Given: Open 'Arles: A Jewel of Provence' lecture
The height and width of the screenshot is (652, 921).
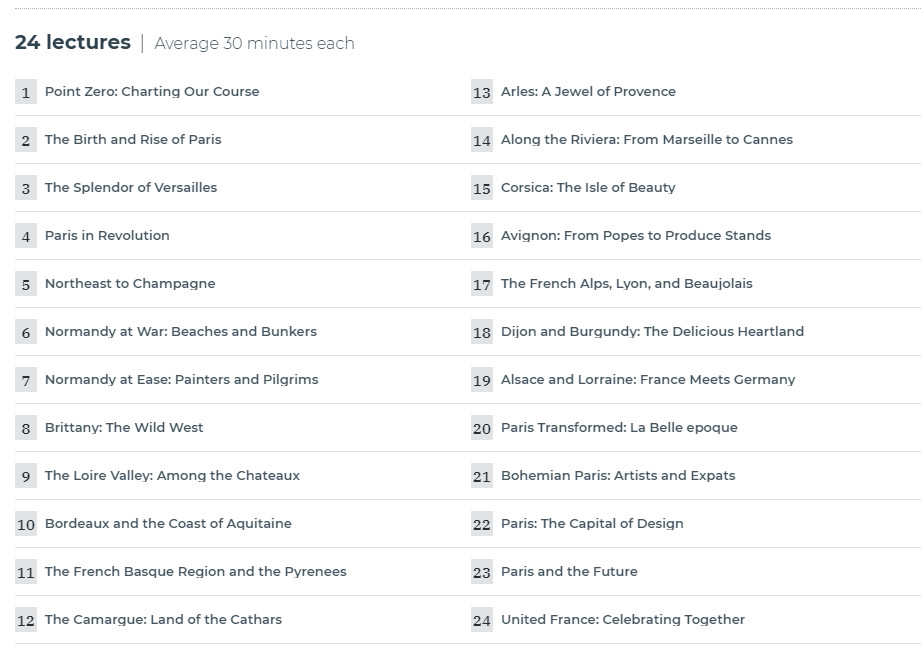Looking at the screenshot, I should (x=589, y=92).
